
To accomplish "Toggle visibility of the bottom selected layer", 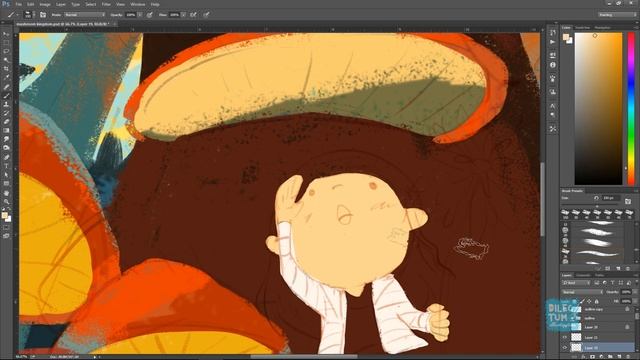I will (565, 347).
